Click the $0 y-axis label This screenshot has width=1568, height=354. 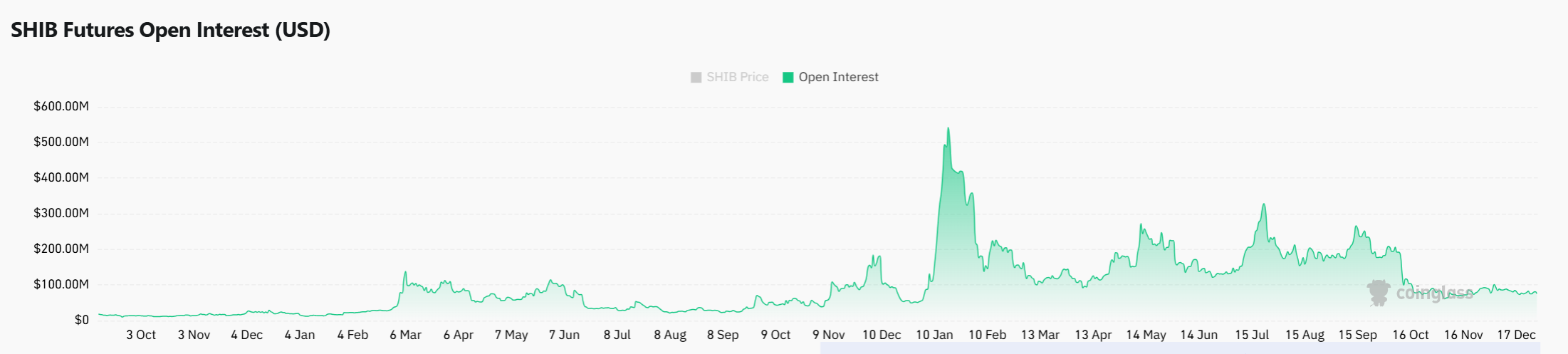(82, 320)
